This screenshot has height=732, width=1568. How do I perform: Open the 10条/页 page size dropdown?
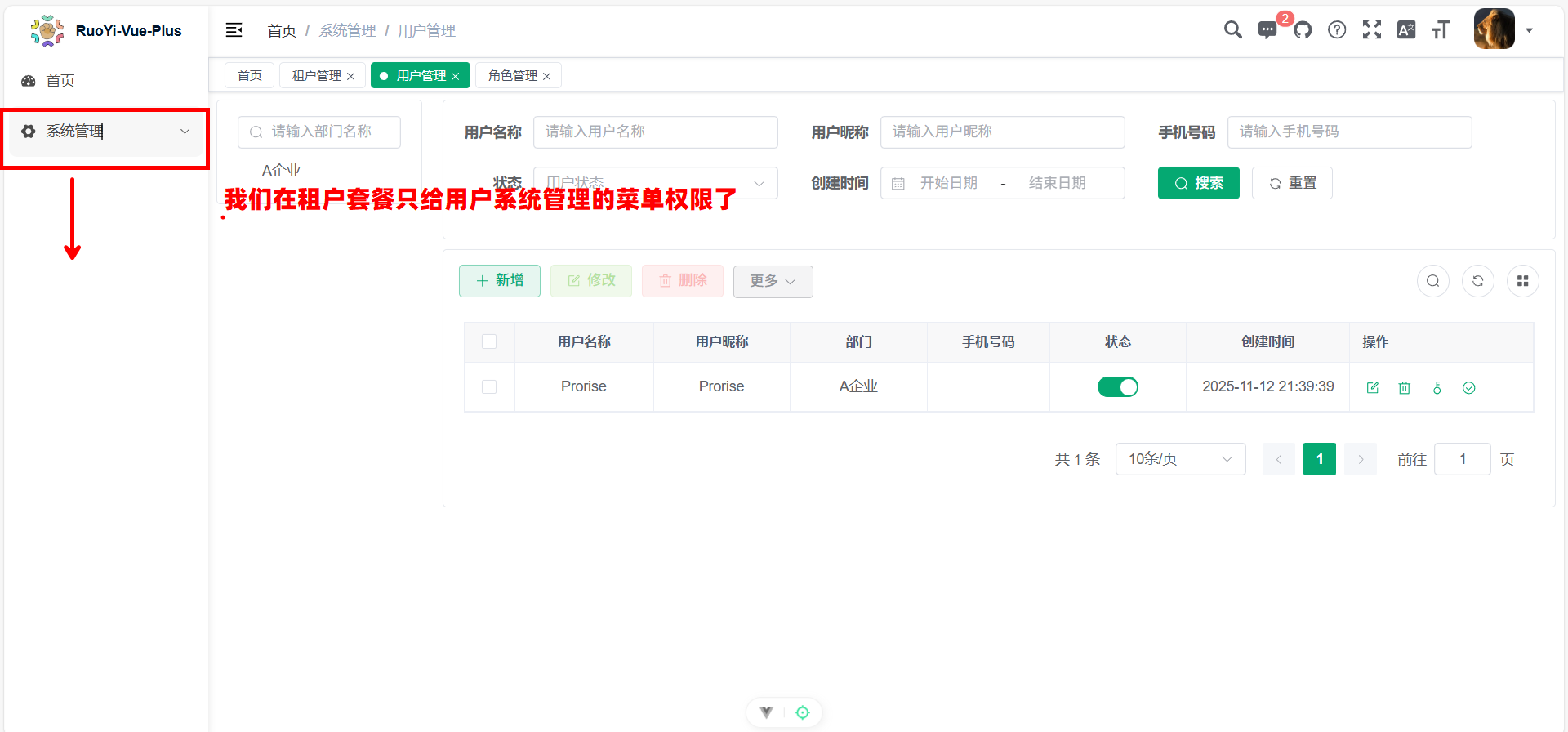tap(1180, 459)
